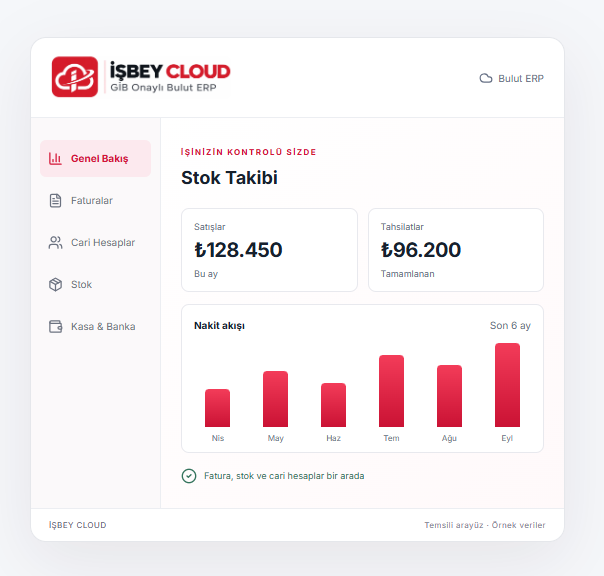The width and height of the screenshot is (604, 576).
Task: Click the İşbey Cloud red logo icon
Action: pyautogui.click(x=75, y=77)
